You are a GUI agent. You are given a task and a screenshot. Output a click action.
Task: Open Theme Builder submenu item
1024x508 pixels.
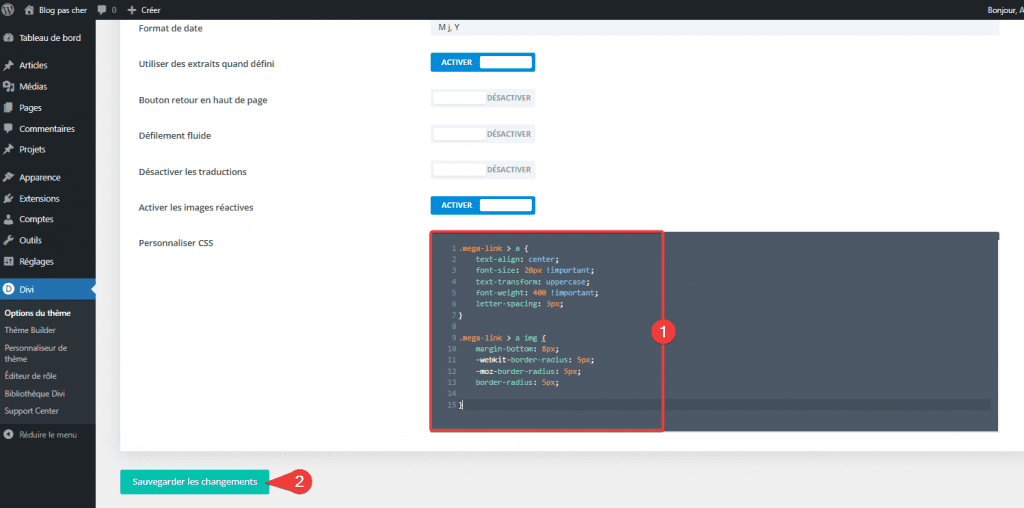[x=30, y=329]
